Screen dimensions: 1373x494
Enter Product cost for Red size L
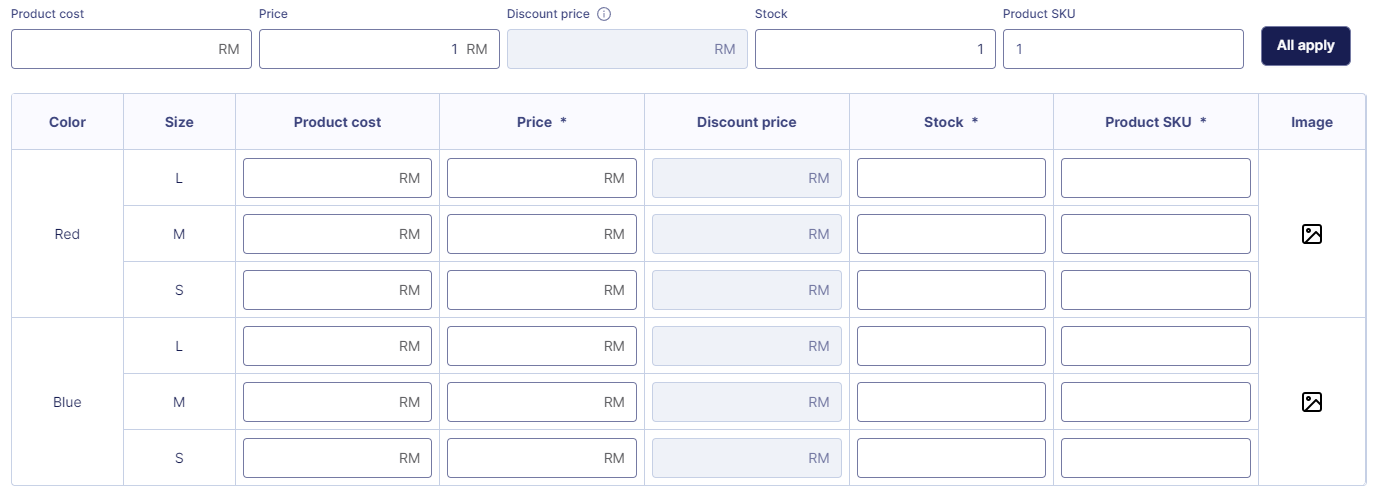pos(320,178)
